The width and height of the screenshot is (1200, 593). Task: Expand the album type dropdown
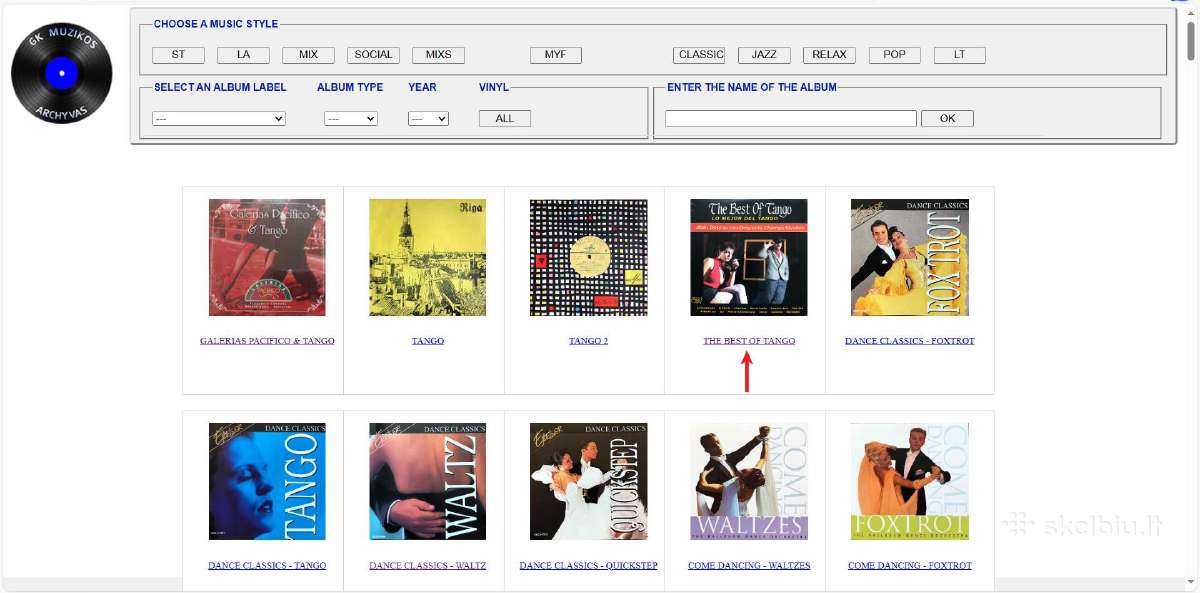351,118
